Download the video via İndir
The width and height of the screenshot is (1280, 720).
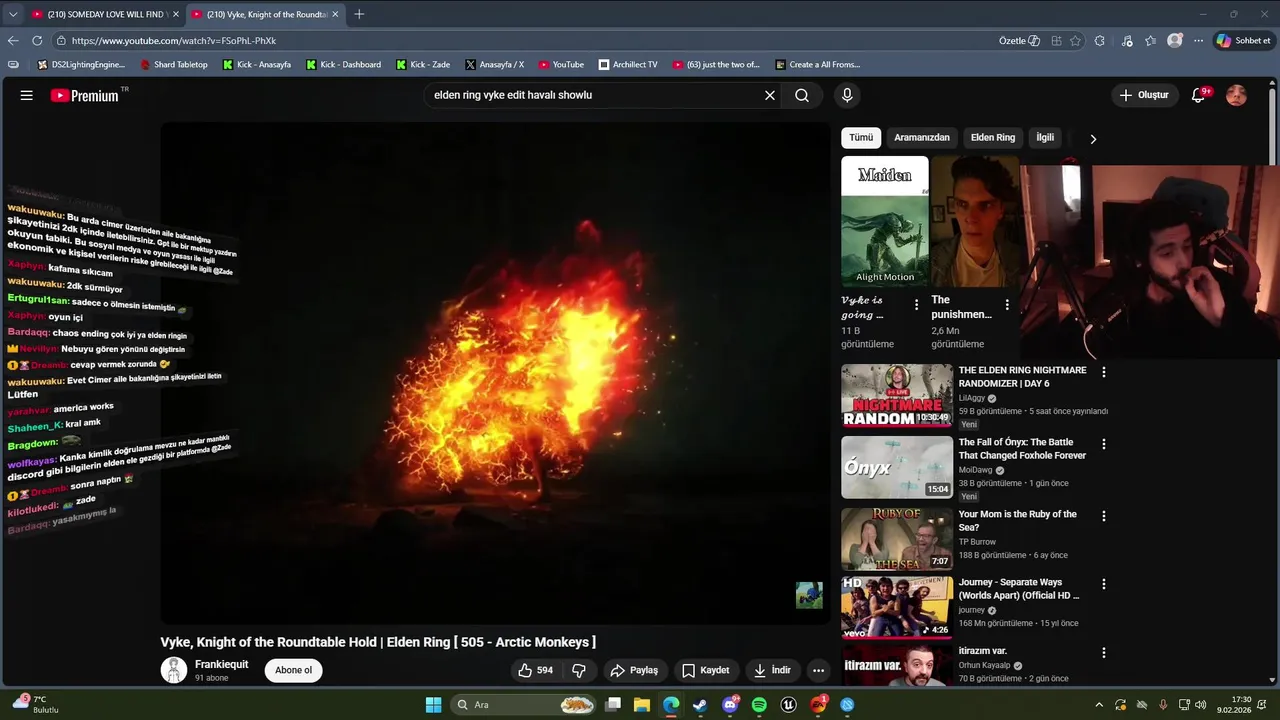[x=772, y=670]
